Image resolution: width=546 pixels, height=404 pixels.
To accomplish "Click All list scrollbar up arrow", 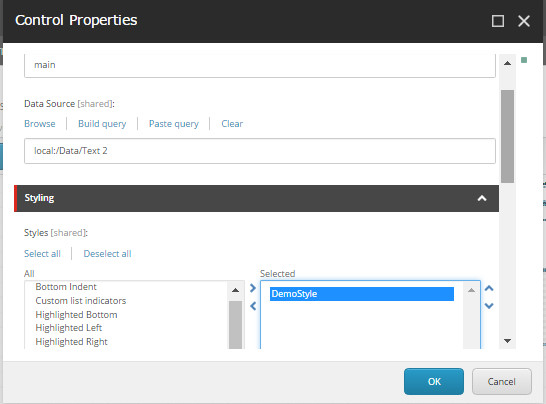I will point(235,290).
